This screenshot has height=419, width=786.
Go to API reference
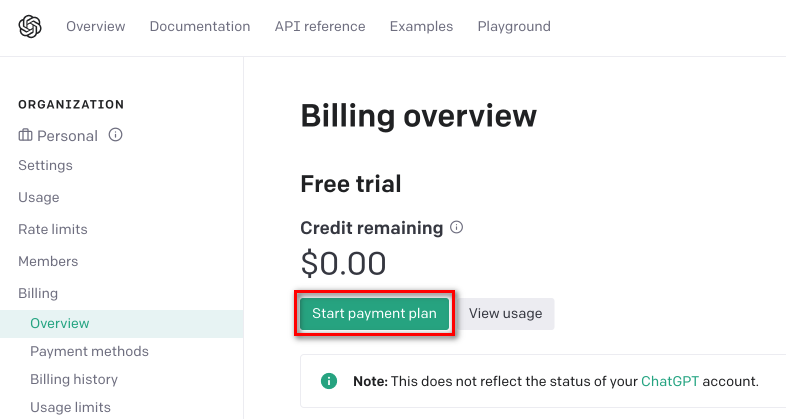pos(320,26)
